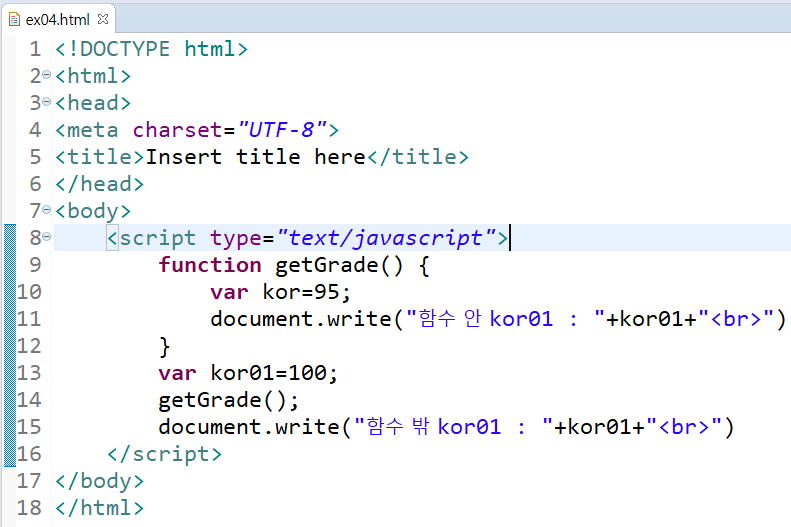Click the </html> closing tag on line 18
The height and width of the screenshot is (527, 791).
point(99,508)
